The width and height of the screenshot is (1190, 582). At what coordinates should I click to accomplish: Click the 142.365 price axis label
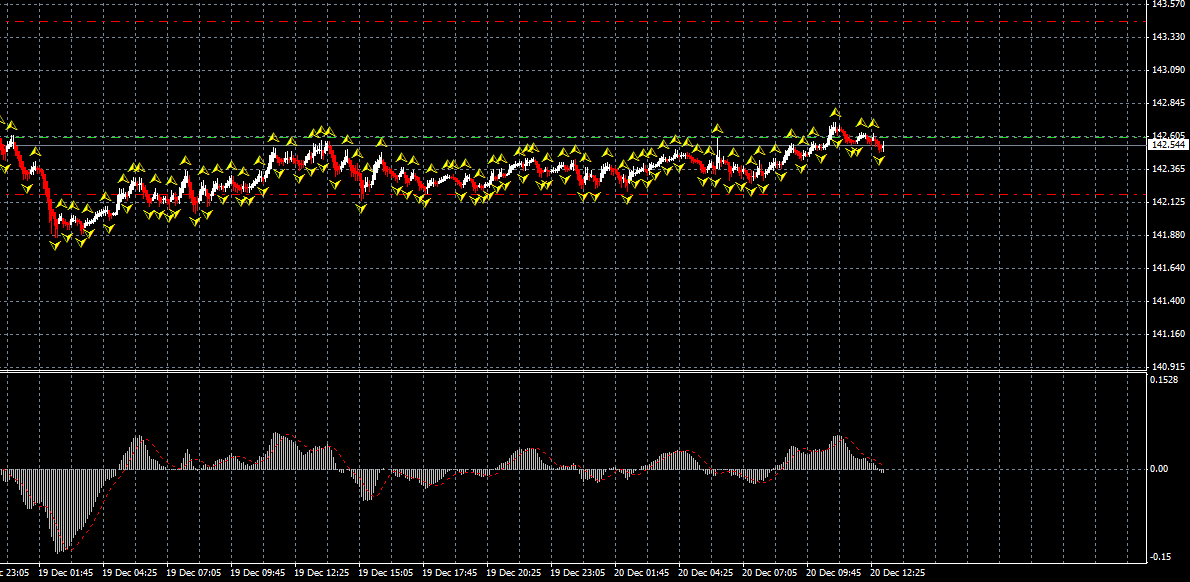pyautogui.click(x=1170, y=168)
